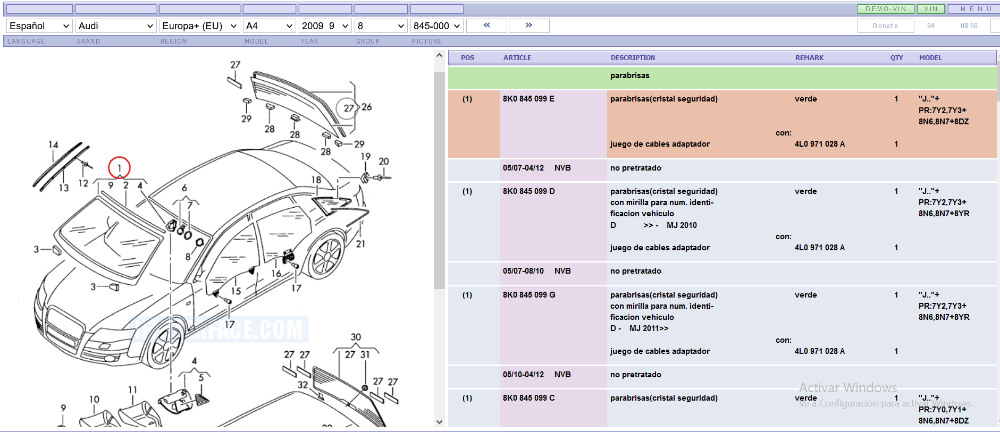
Task: Open the Brand dropdown showing Audi
Action: click(x=115, y=26)
